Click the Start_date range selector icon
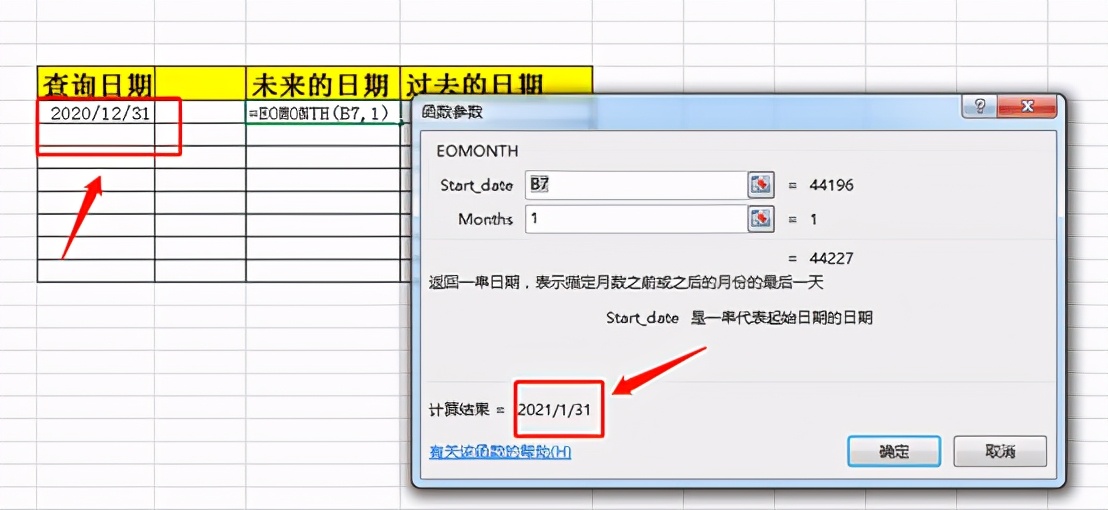The image size is (1108, 510). pos(760,185)
